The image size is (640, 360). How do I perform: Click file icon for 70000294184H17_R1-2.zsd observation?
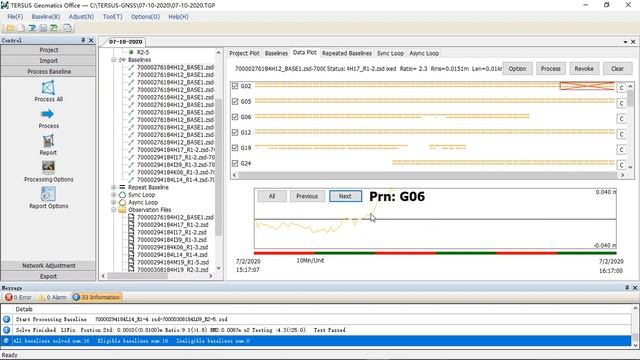131,225
